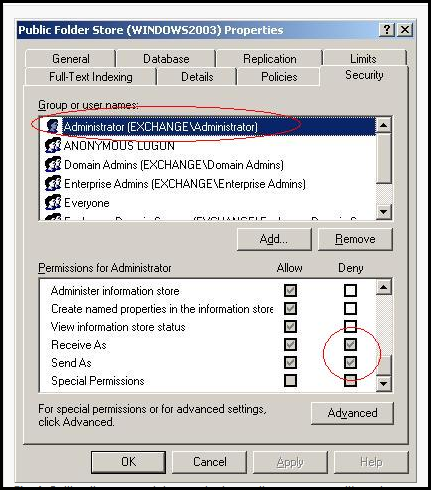Image resolution: width=431 pixels, height=490 pixels.
Task: Open the Limits tab
Action: [x=363, y=59]
